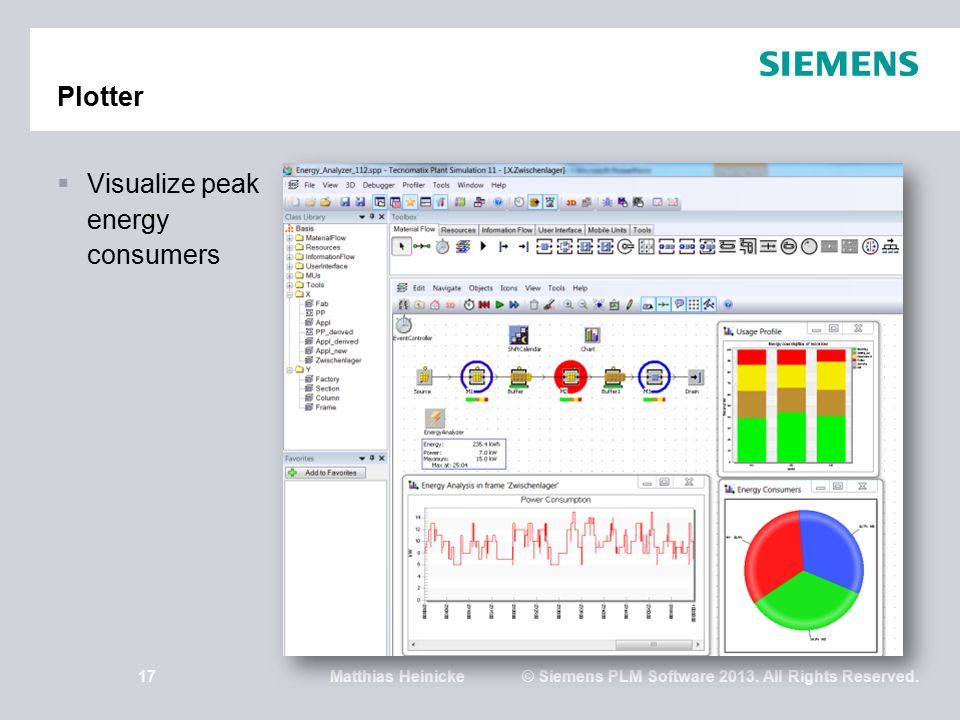Viewport: 960px width, 720px height.
Task: Select the PP_derived item in the tree
Action: pos(334,332)
